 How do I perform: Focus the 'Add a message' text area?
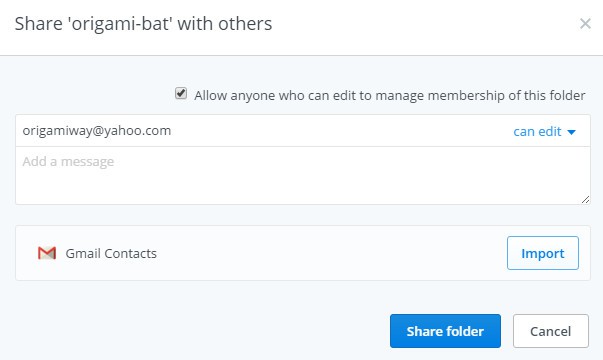tap(303, 175)
